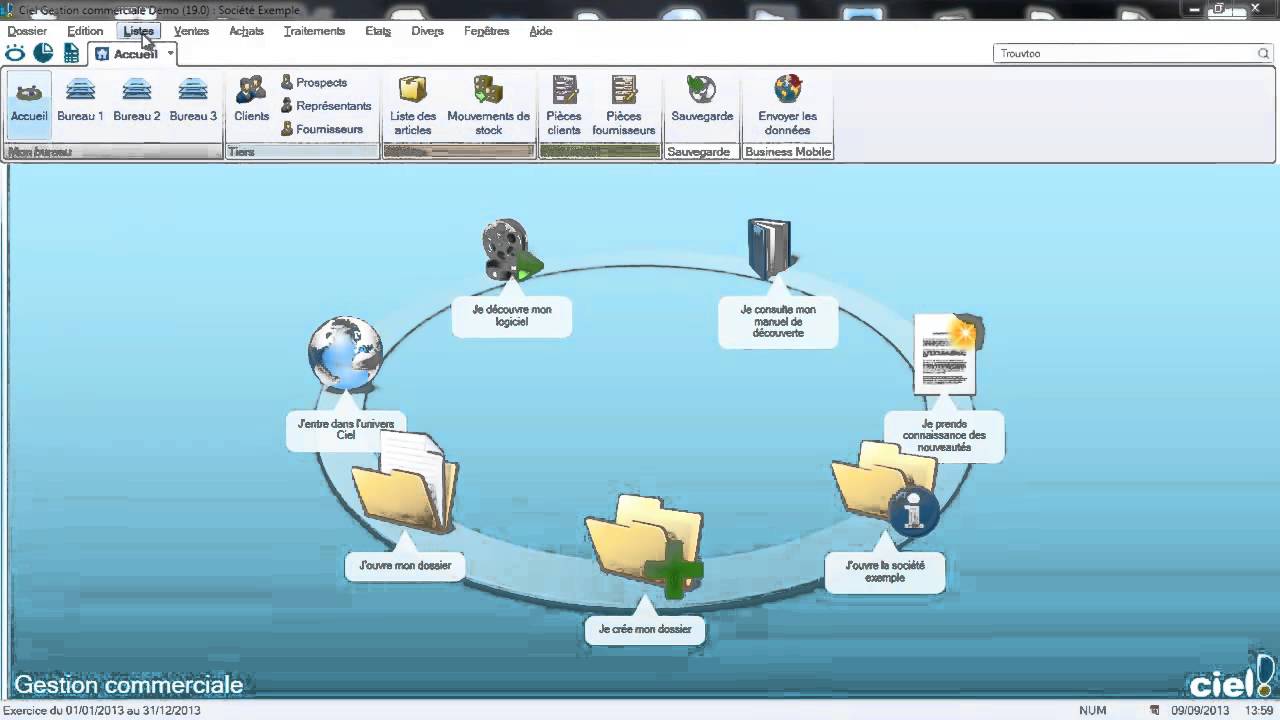Click the calculator icon in quick toolbar
Viewport: 1280px width, 720px height.
click(x=71, y=54)
